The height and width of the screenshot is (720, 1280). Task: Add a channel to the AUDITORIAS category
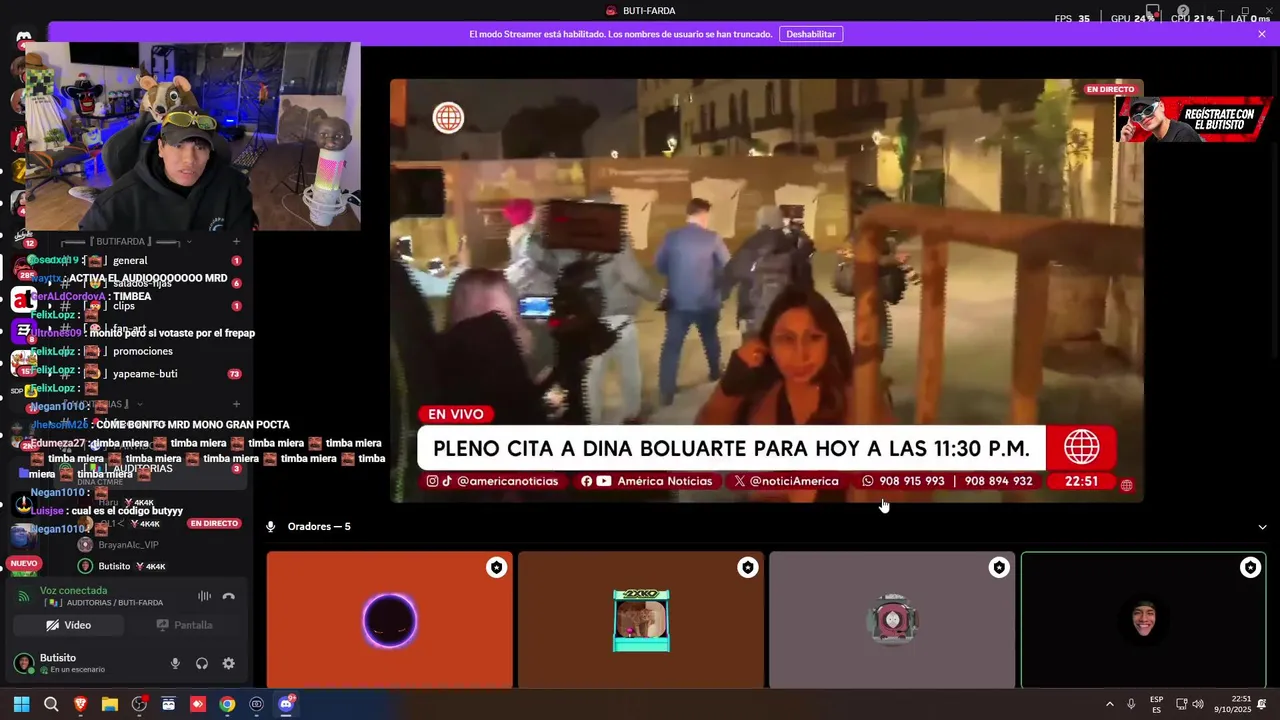point(236,404)
